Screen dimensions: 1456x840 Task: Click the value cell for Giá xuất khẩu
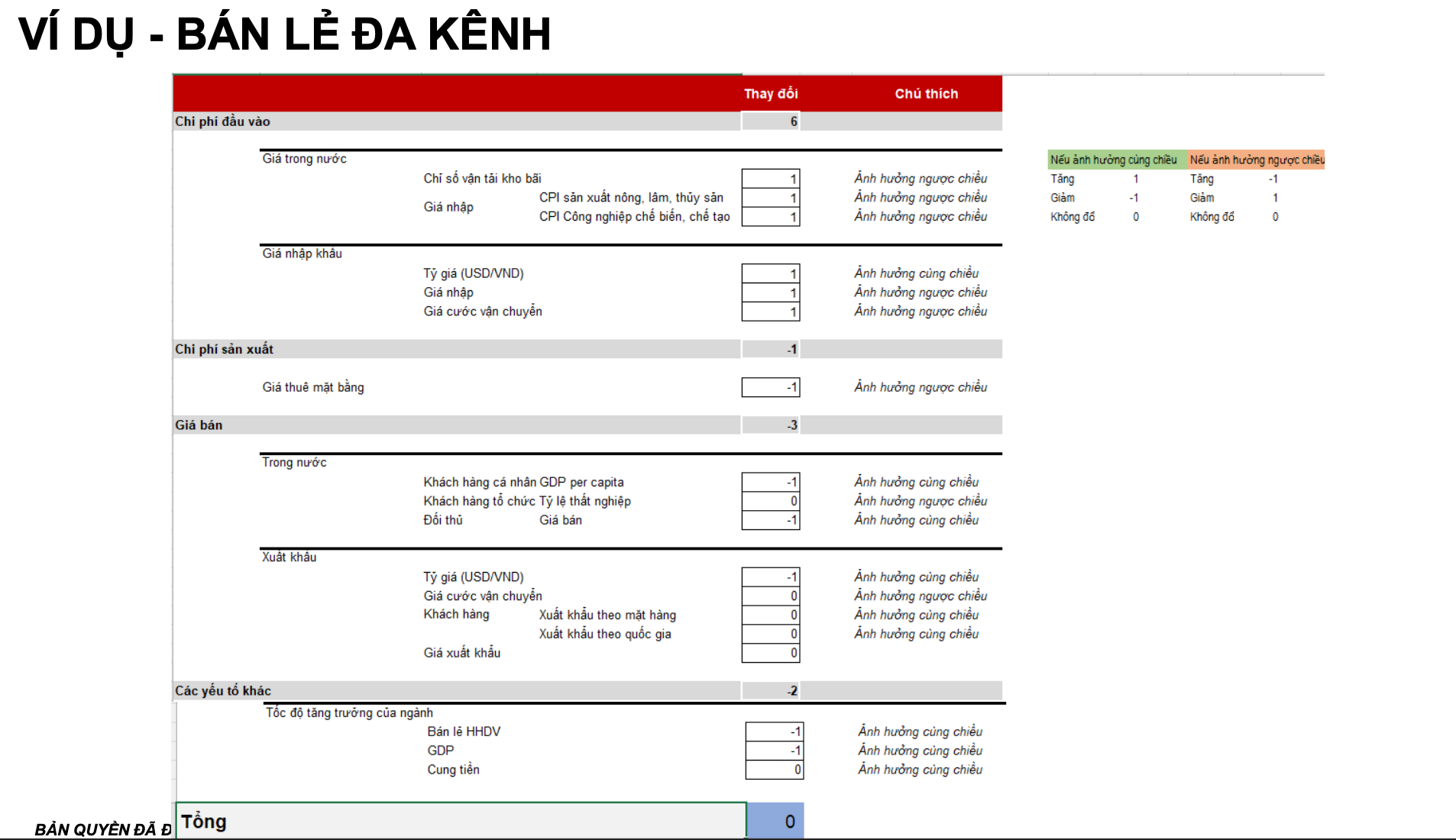coord(771,653)
